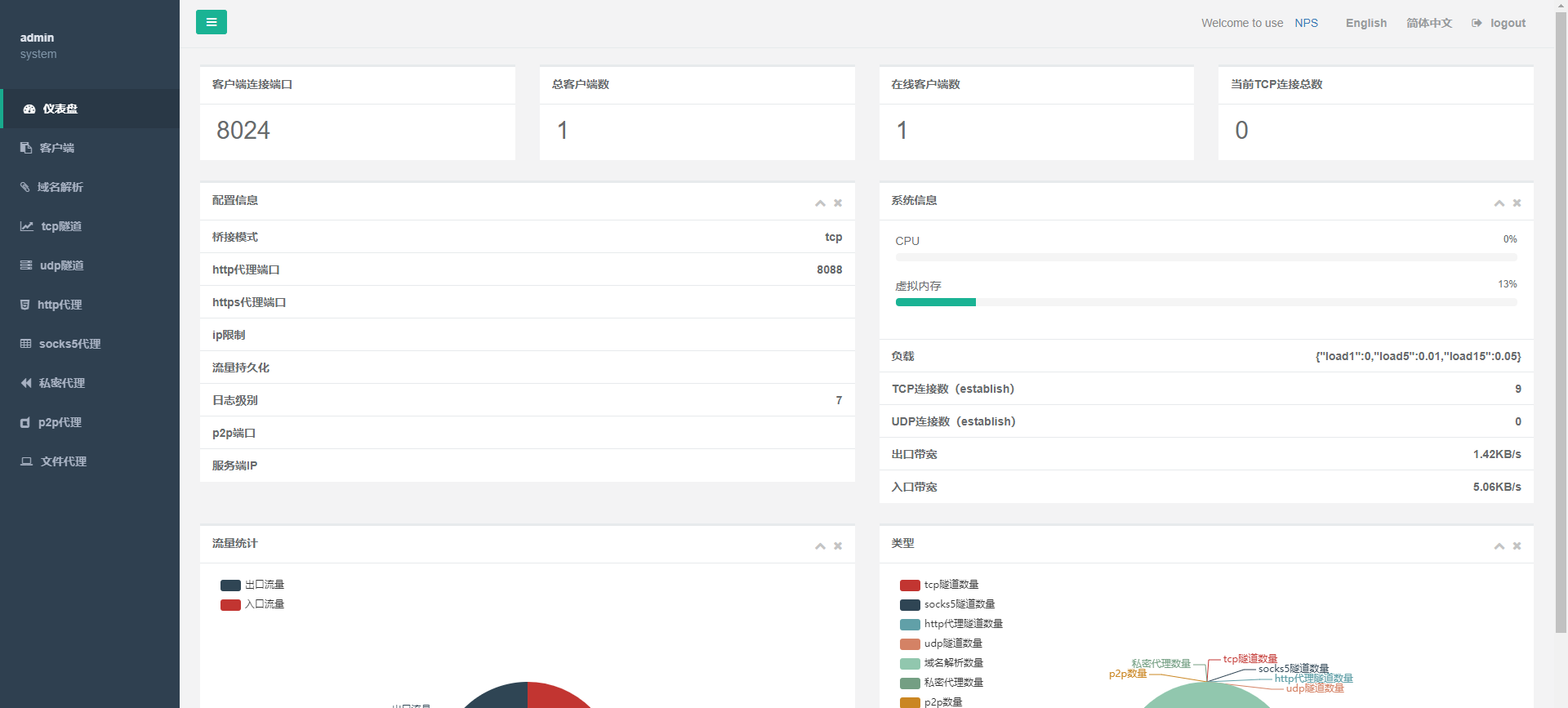Click the clients icon beside 客户端

coord(26,148)
